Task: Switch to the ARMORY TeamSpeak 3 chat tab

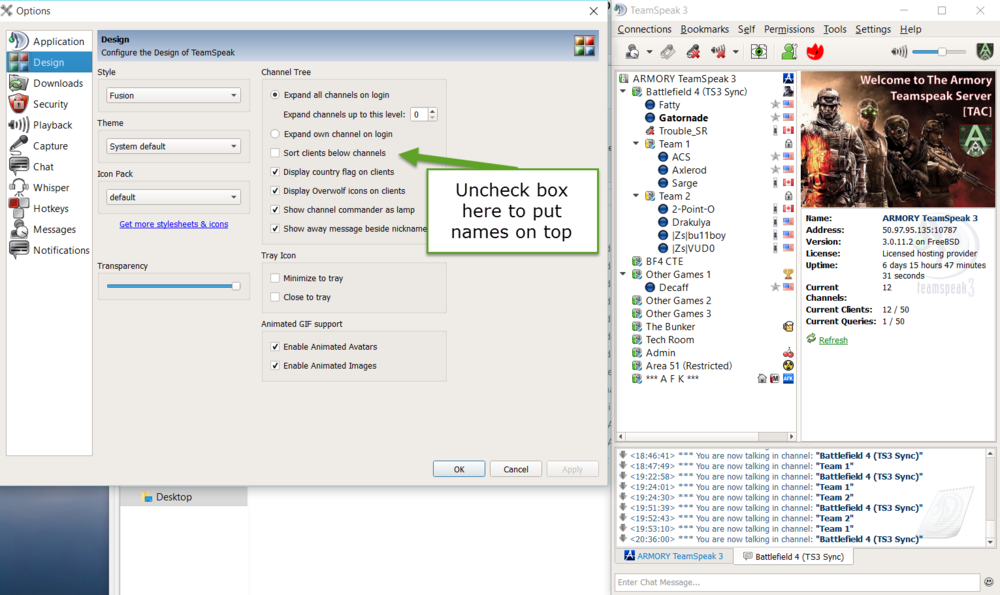Action: point(674,556)
